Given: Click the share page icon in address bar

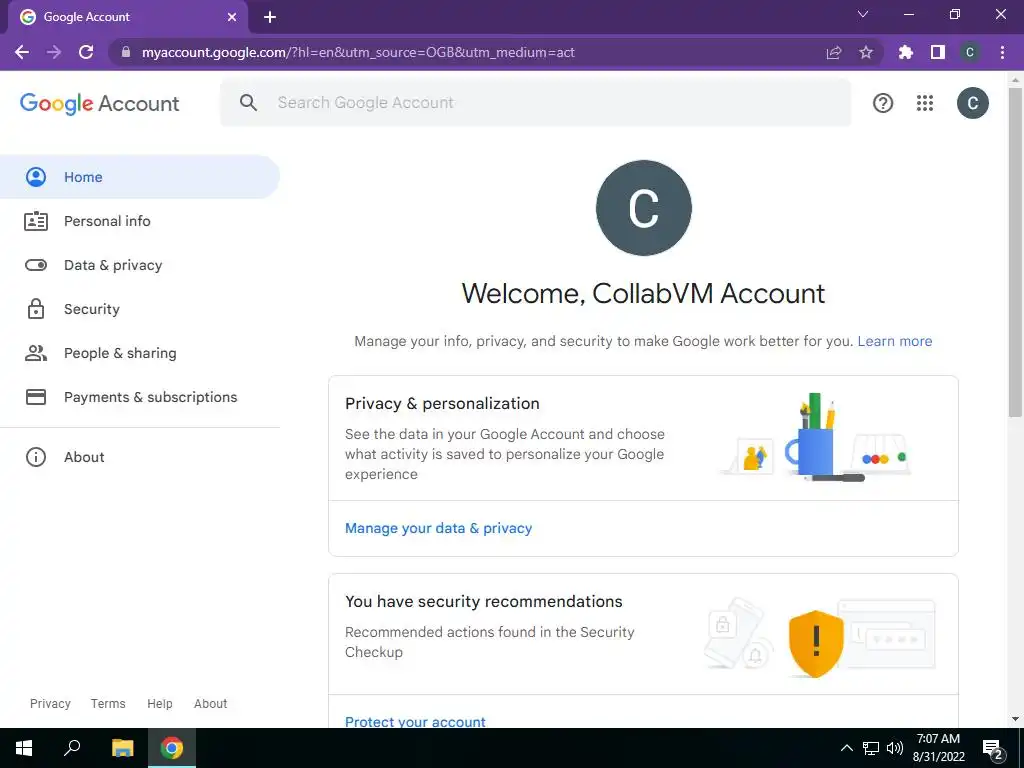Looking at the screenshot, I should point(834,52).
